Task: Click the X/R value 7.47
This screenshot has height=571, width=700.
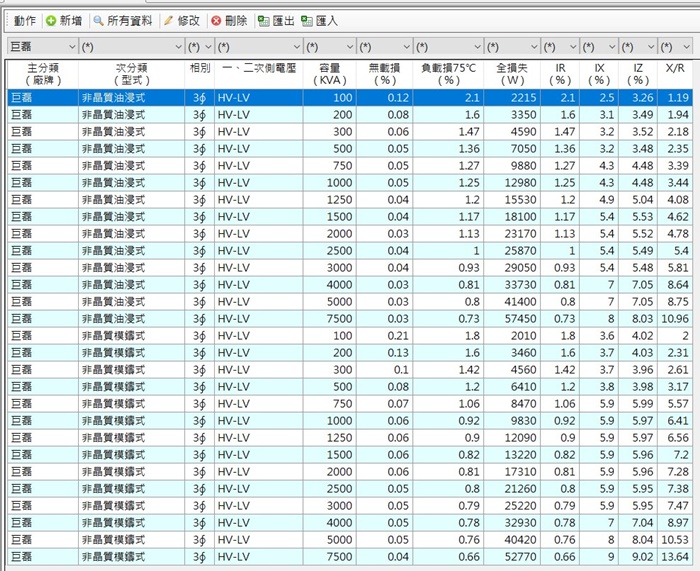Action: [678, 505]
